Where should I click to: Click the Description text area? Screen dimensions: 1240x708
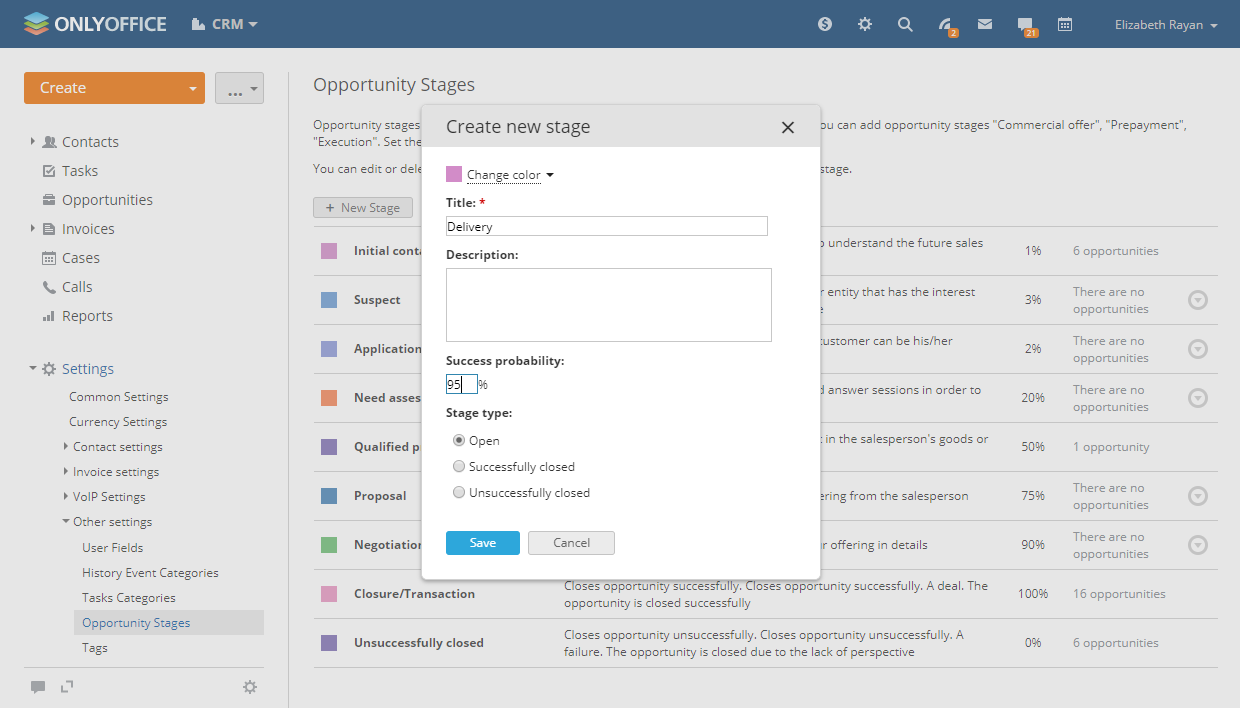click(608, 305)
